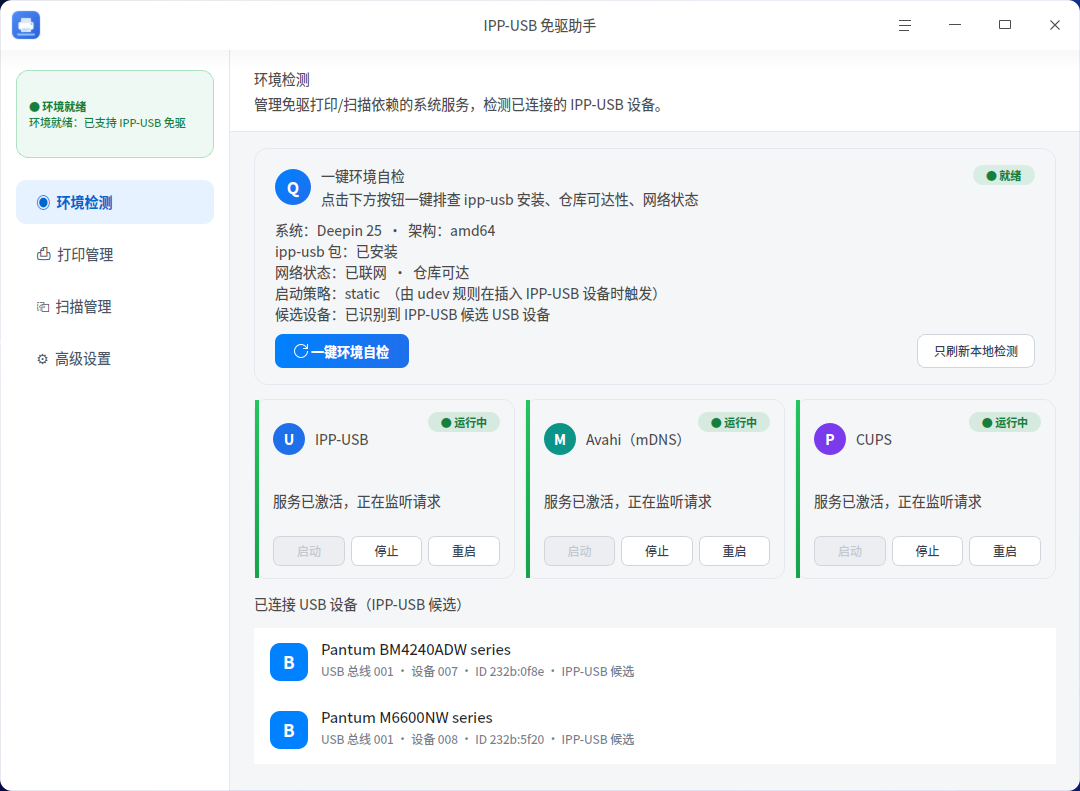Image resolution: width=1080 pixels, height=791 pixels.
Task: Click text 网络状态: 已联网 · 仓库可达
Action: (x=372, y=273)
